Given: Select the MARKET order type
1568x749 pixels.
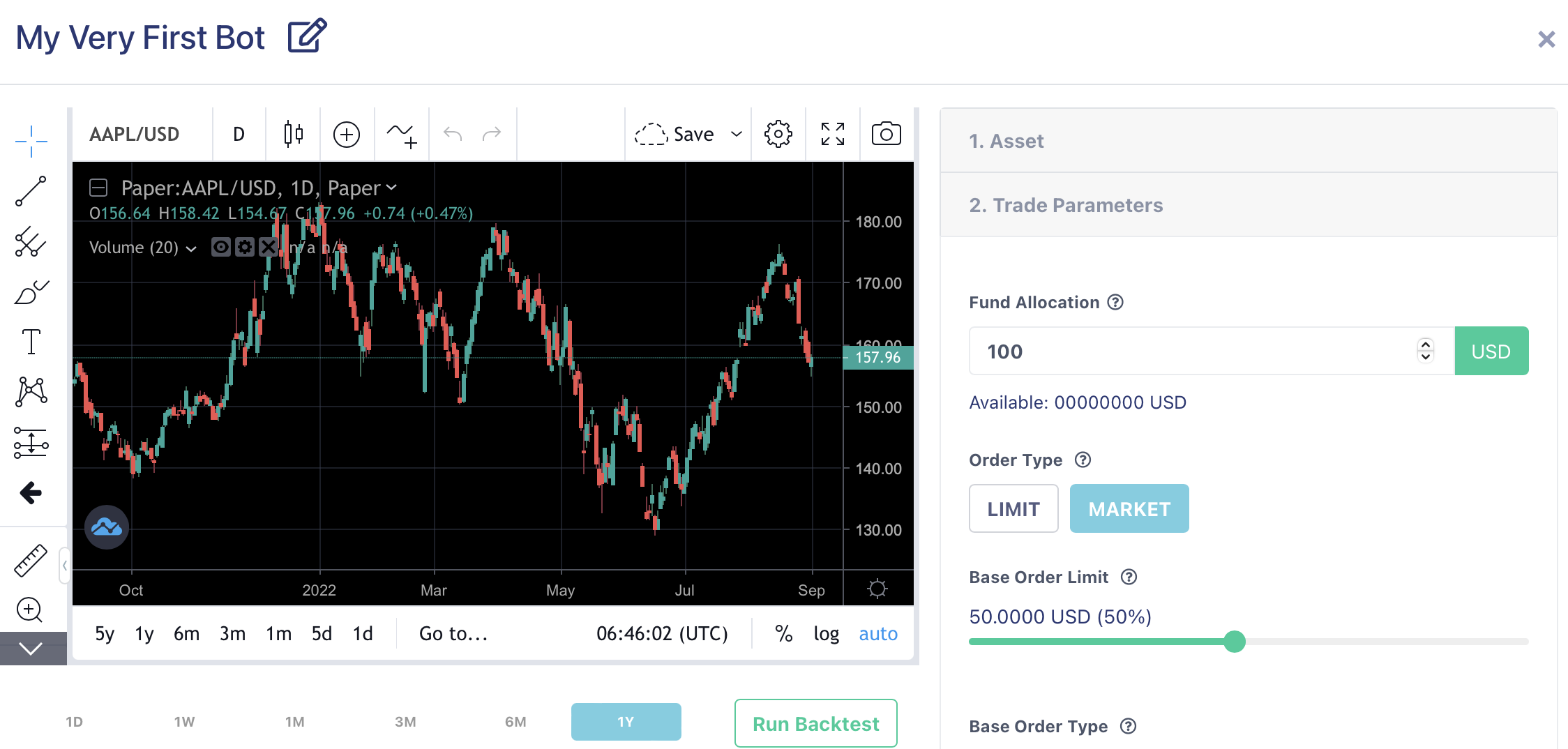Looking at the screenshot, I should point(1129,508).
